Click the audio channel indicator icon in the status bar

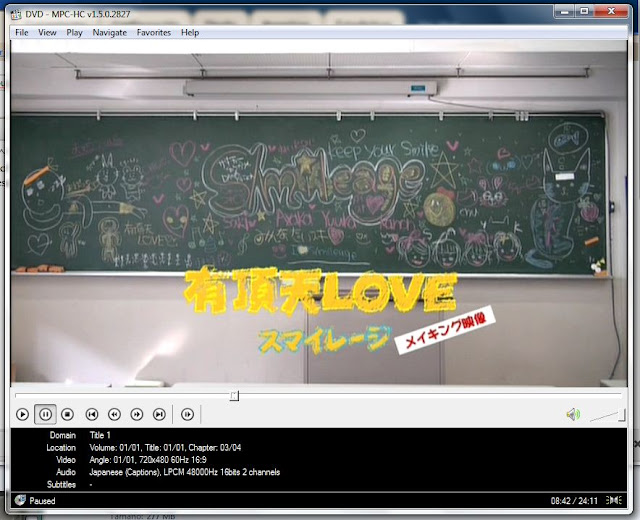pyautogui.click(x=613, y=500)
